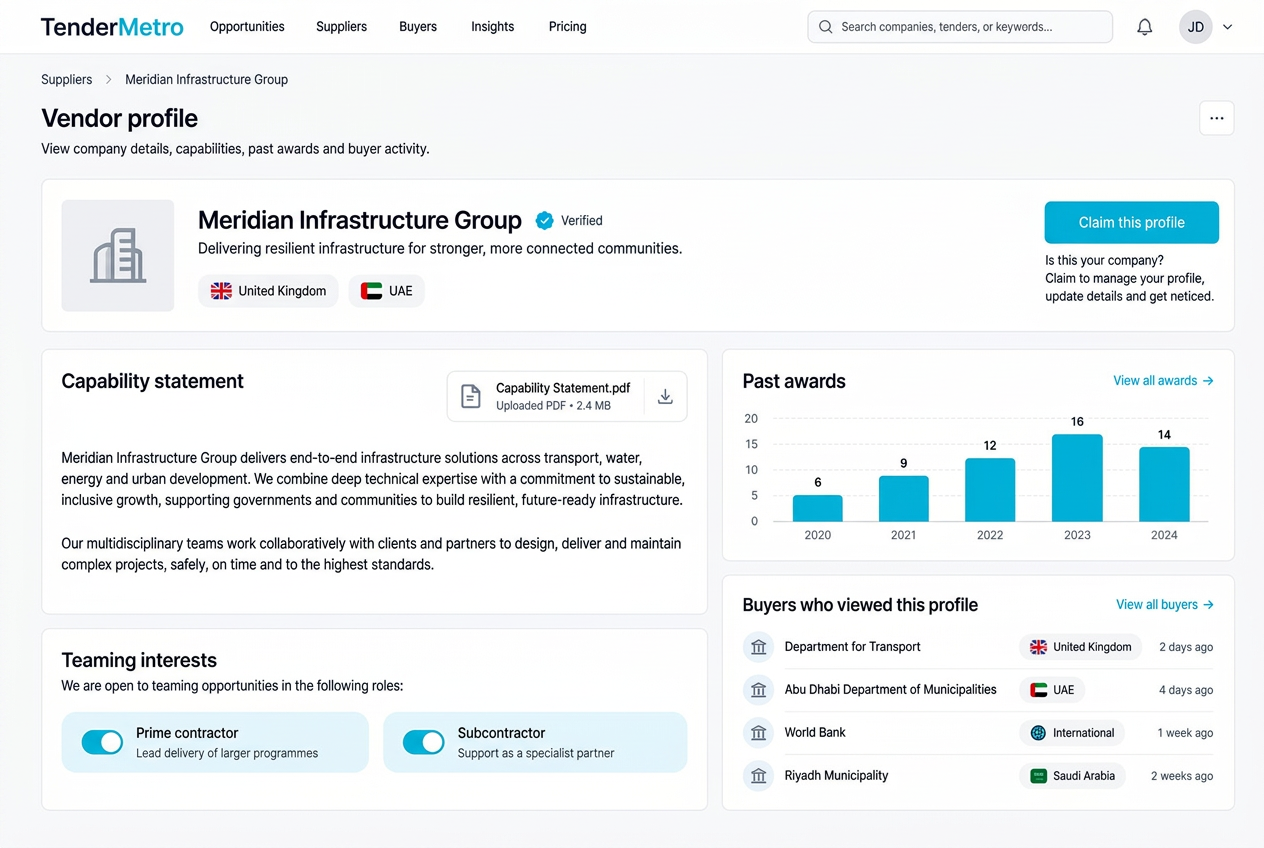Screen dimensions: 1264x848
Task: Click the 2 weeks ago timestamp
Action: pos(1182,776)
